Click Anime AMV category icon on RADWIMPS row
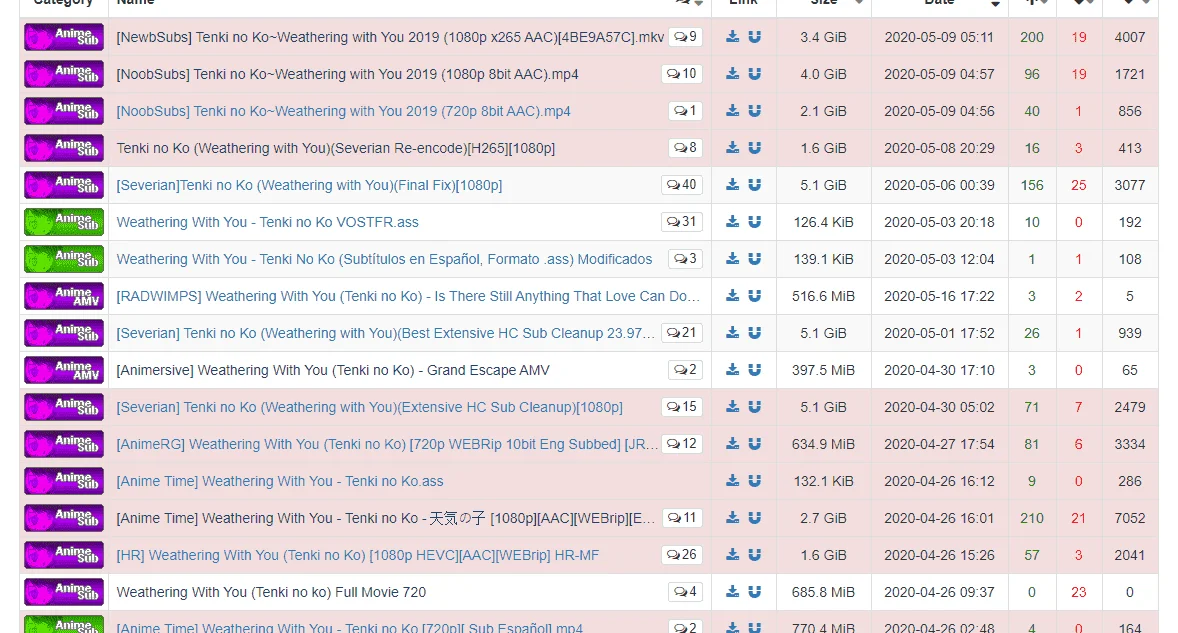The height and width of the screenshot is (633, 1178). coord(64,296)
